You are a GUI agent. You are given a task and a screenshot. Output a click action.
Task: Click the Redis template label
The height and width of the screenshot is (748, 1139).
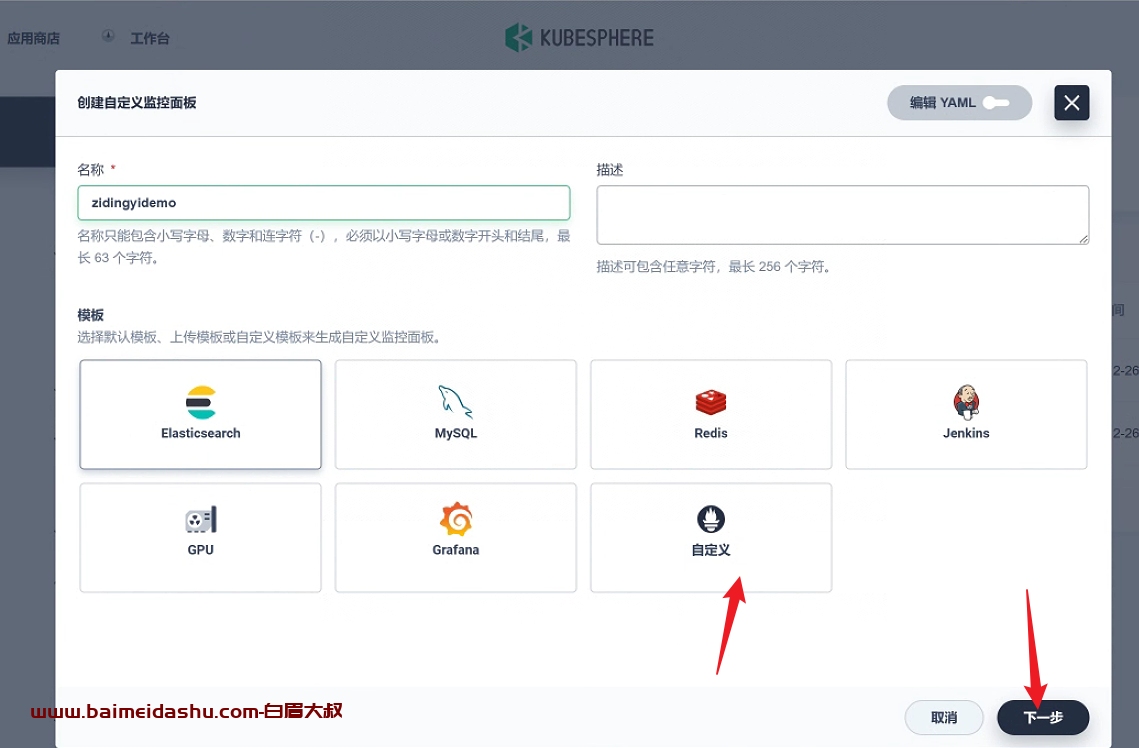pyautogui.click(x=710, y=434)
